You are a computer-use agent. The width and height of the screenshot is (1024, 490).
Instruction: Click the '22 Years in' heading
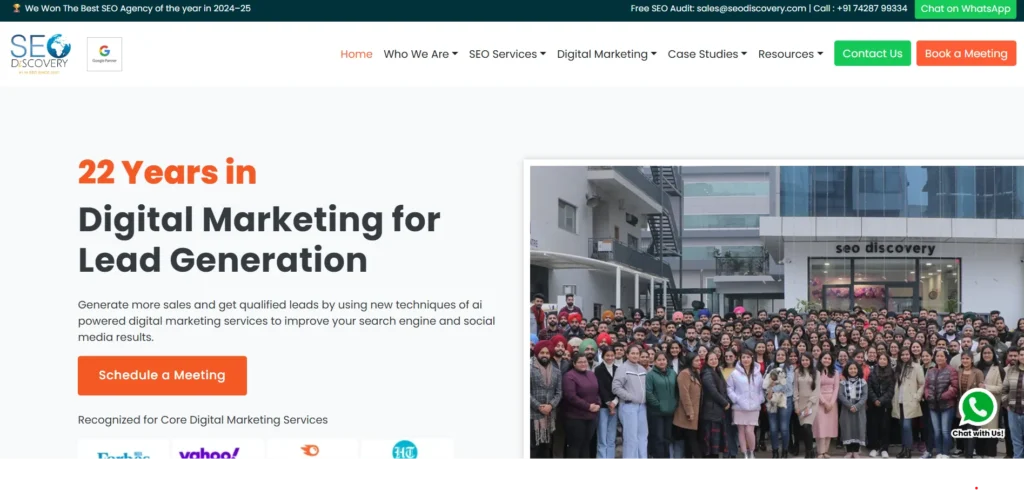pyautogui.click(x=167, y=172)
